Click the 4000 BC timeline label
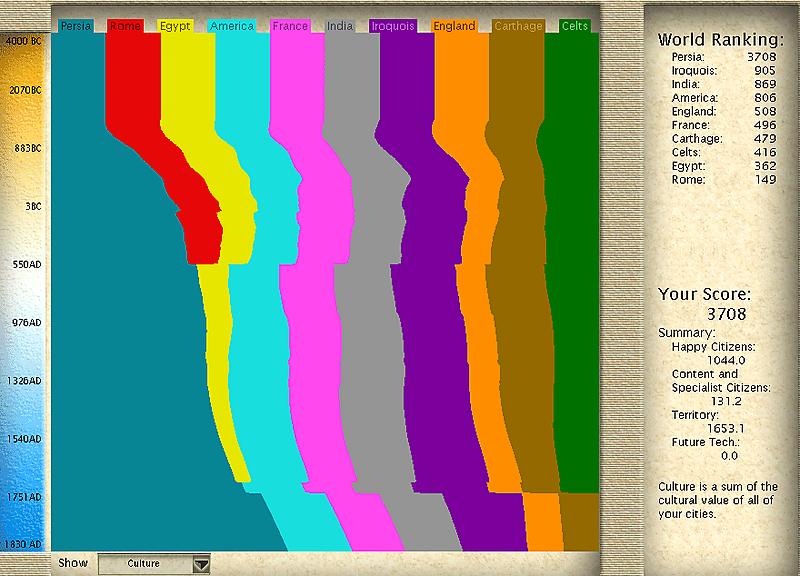The height and width of the screenshot is (576, 800). click(23, 41)
